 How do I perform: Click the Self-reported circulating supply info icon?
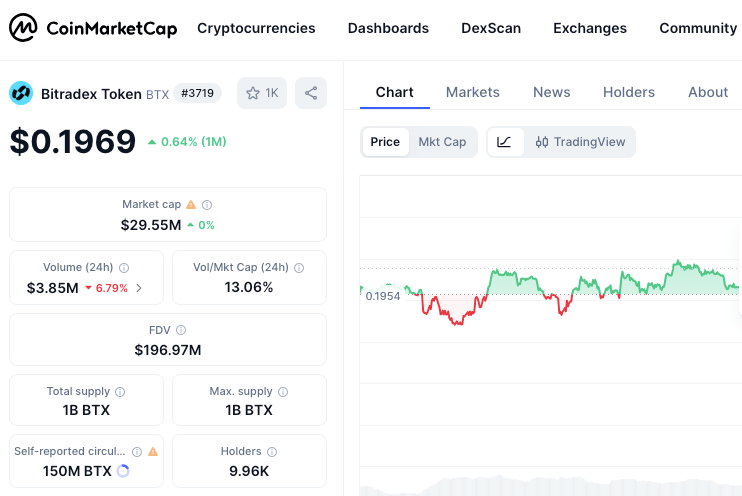point(137,452)
